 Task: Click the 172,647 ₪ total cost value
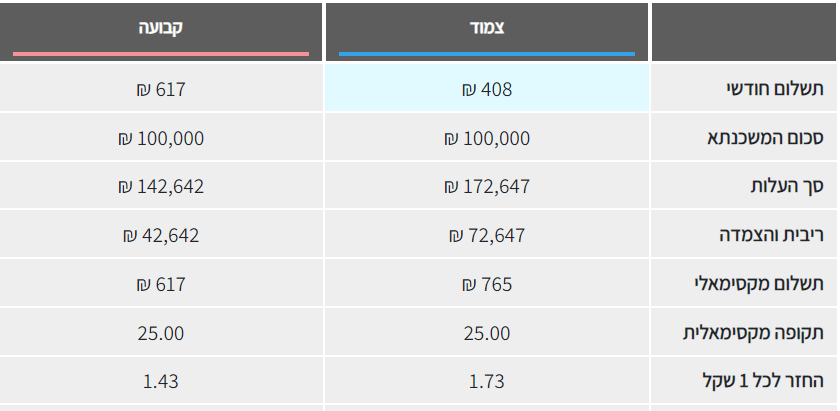coord(487,187)
